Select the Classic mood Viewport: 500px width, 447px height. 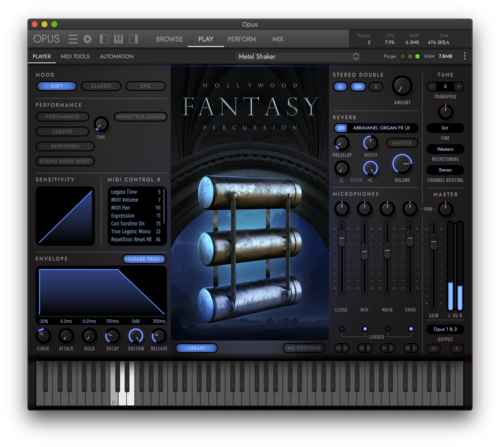(101, 86)
